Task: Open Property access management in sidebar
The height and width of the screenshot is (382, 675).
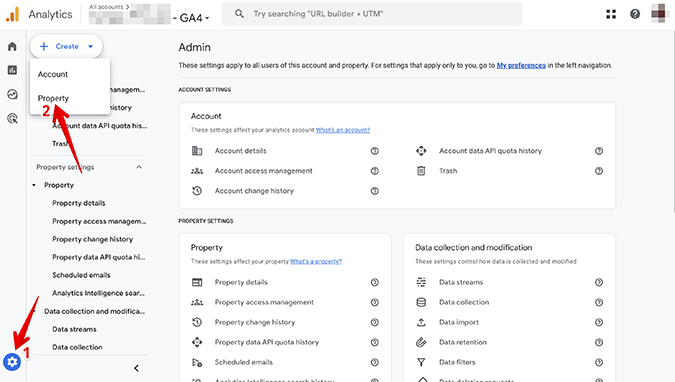Action: pos(99,221)
